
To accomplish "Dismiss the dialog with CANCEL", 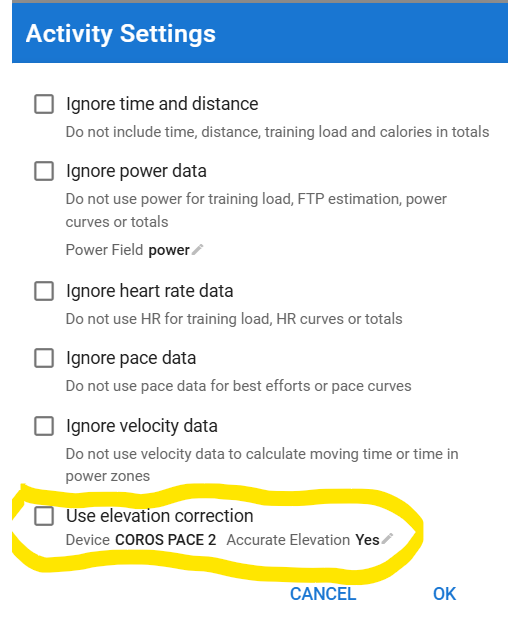I will point(323,594).
